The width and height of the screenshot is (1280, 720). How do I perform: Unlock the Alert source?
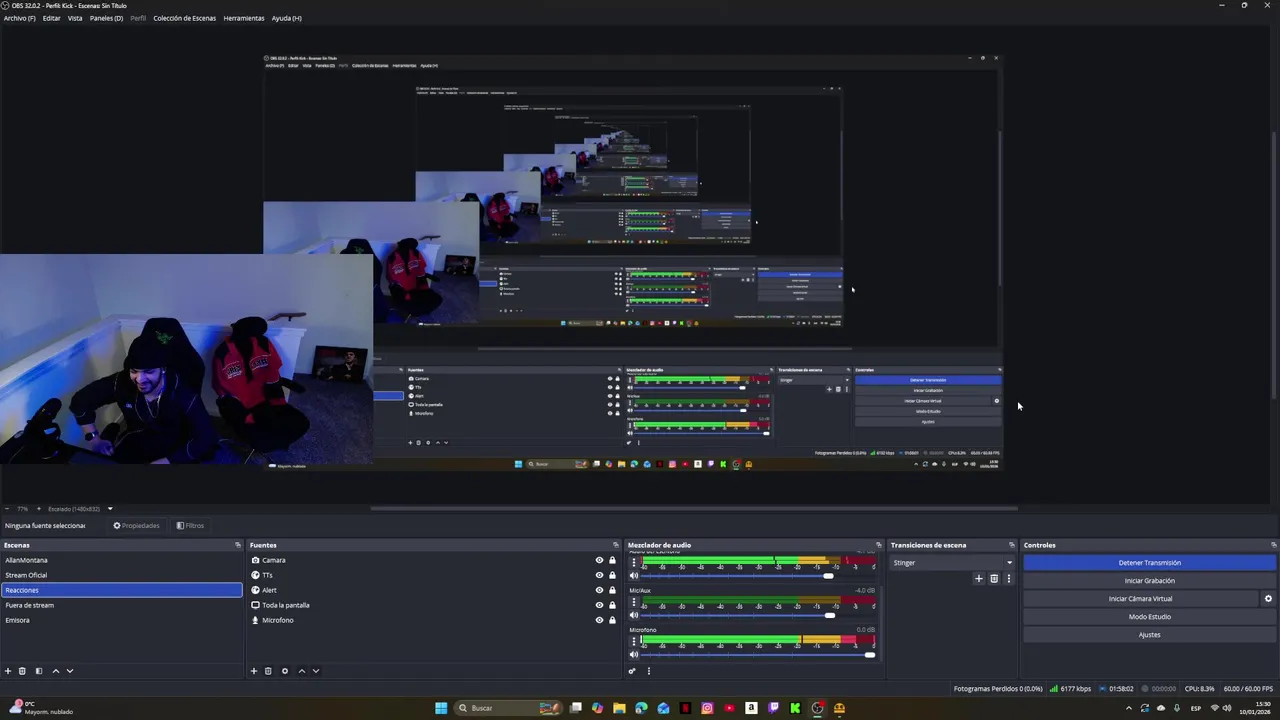612,590
